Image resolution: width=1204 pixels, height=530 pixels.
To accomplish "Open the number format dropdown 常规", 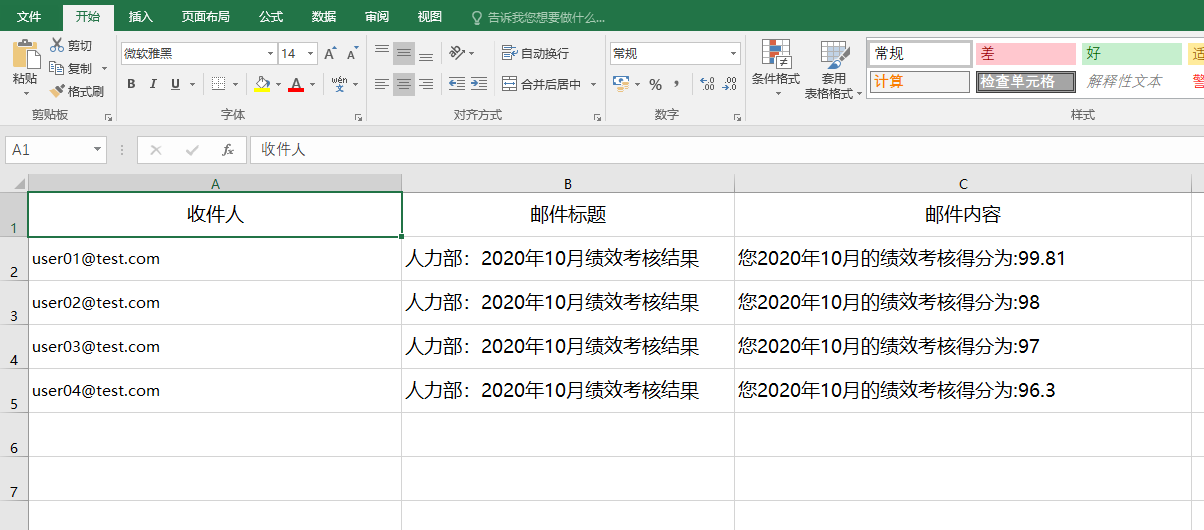I will click(x=734, y=54).
